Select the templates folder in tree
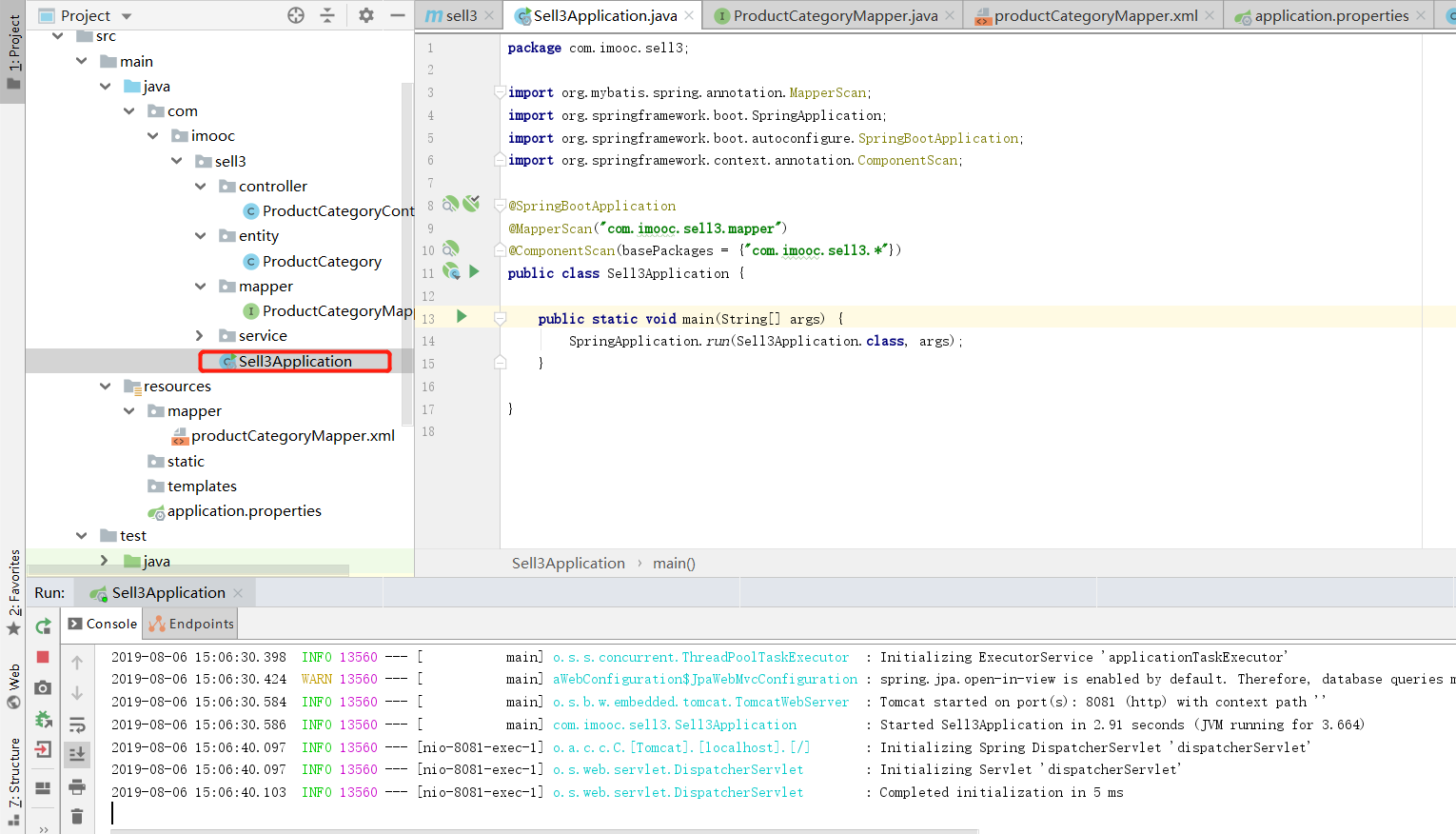This screenshot has width=1456, height=834. pyautogui.click(x=192, y=486)
